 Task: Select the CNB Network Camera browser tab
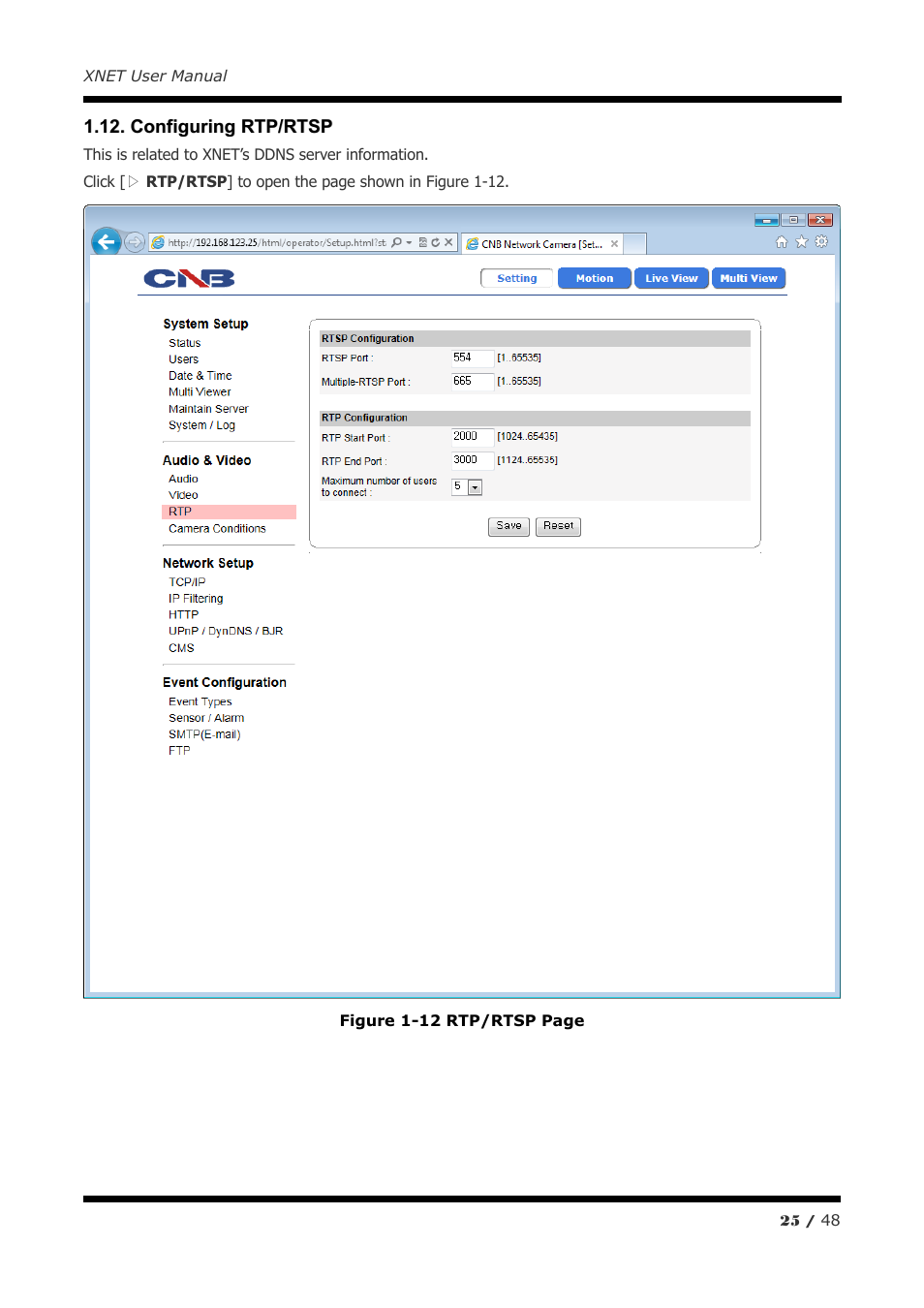pos(542,244)
